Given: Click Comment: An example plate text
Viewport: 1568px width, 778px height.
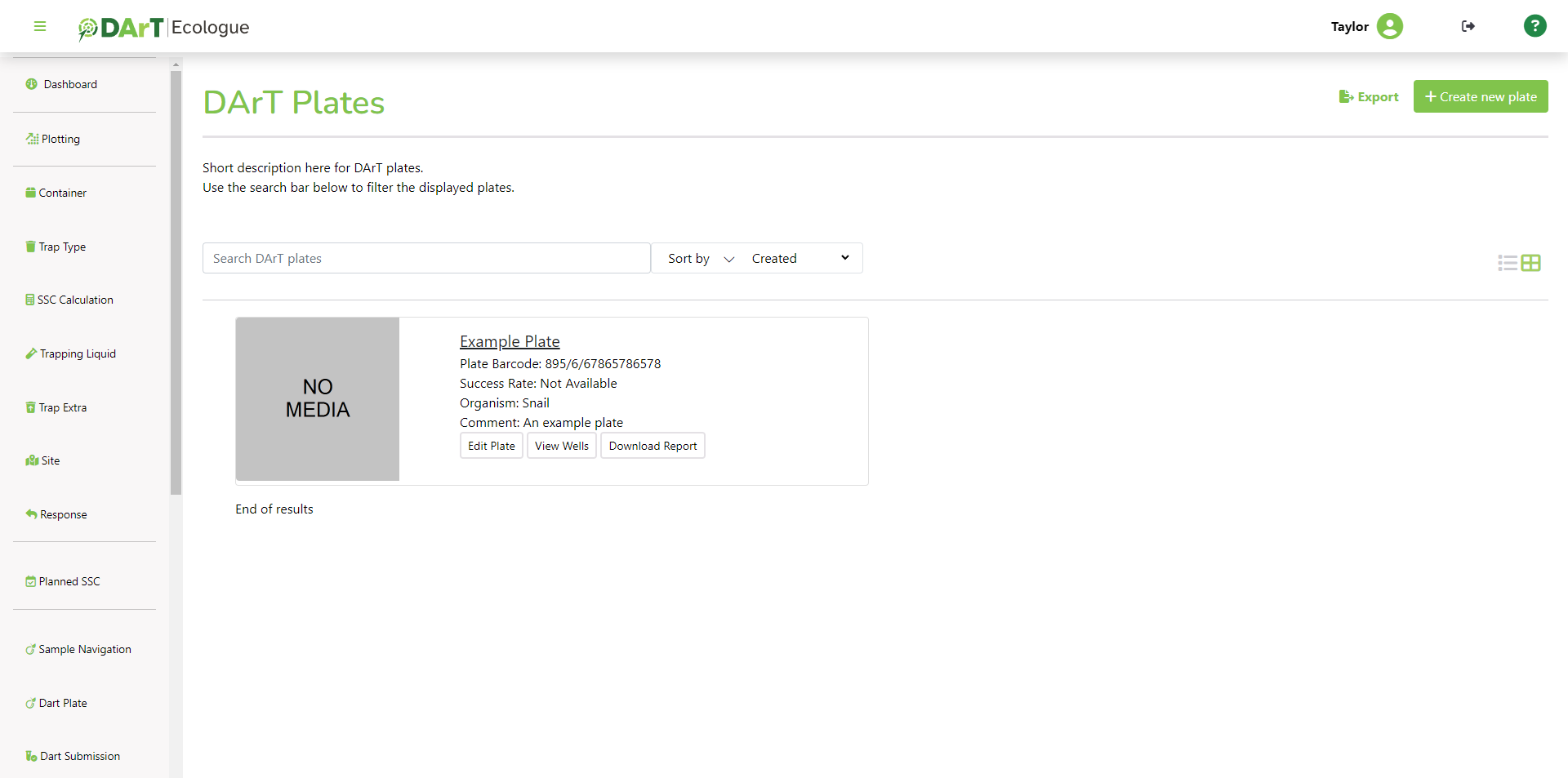Looking at the screenshot, I should pos(541,423).
